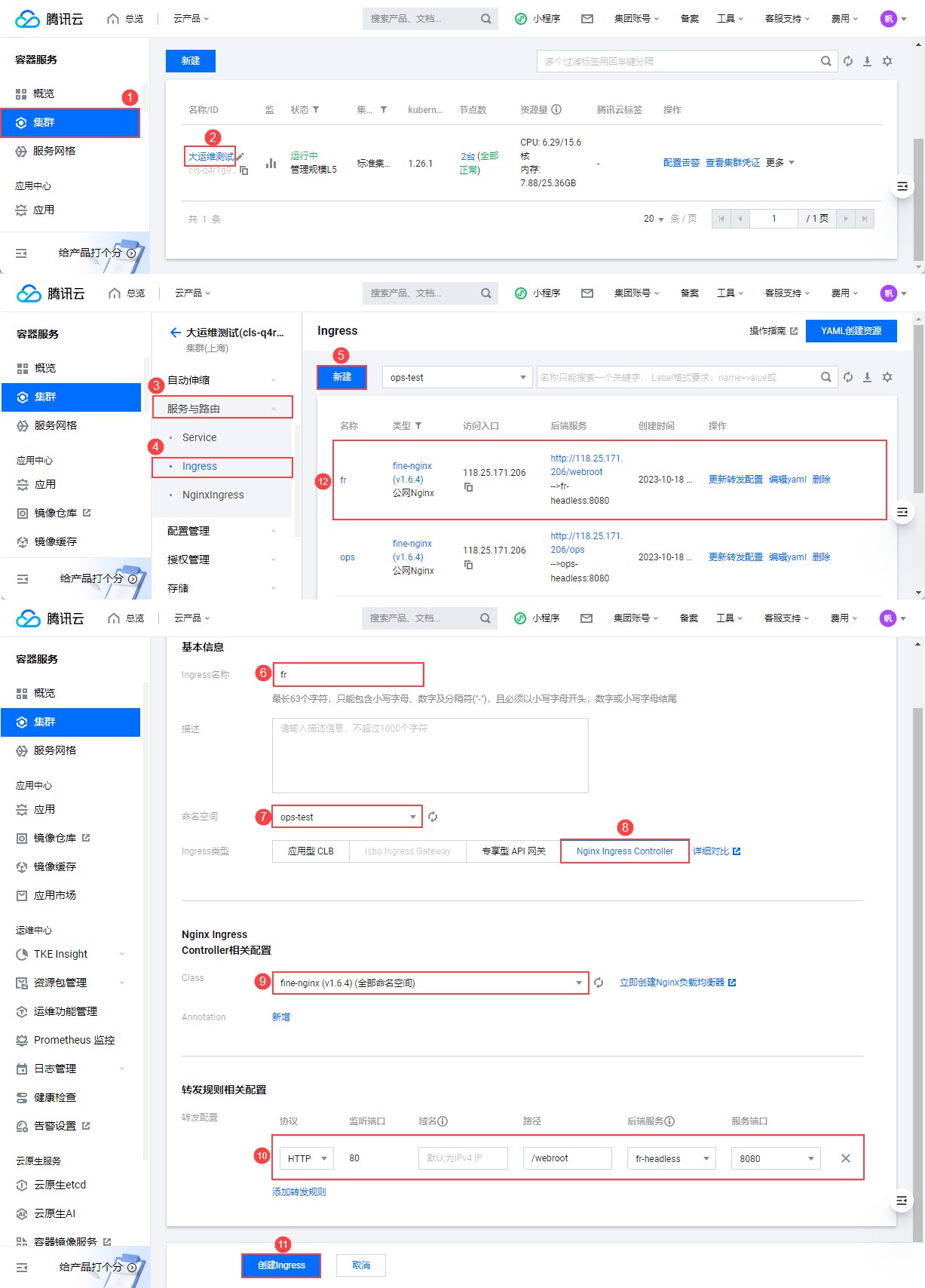Open the fr-headless backend service dropdown
Screen dimensions: 925x1288
pos(672,1158)
